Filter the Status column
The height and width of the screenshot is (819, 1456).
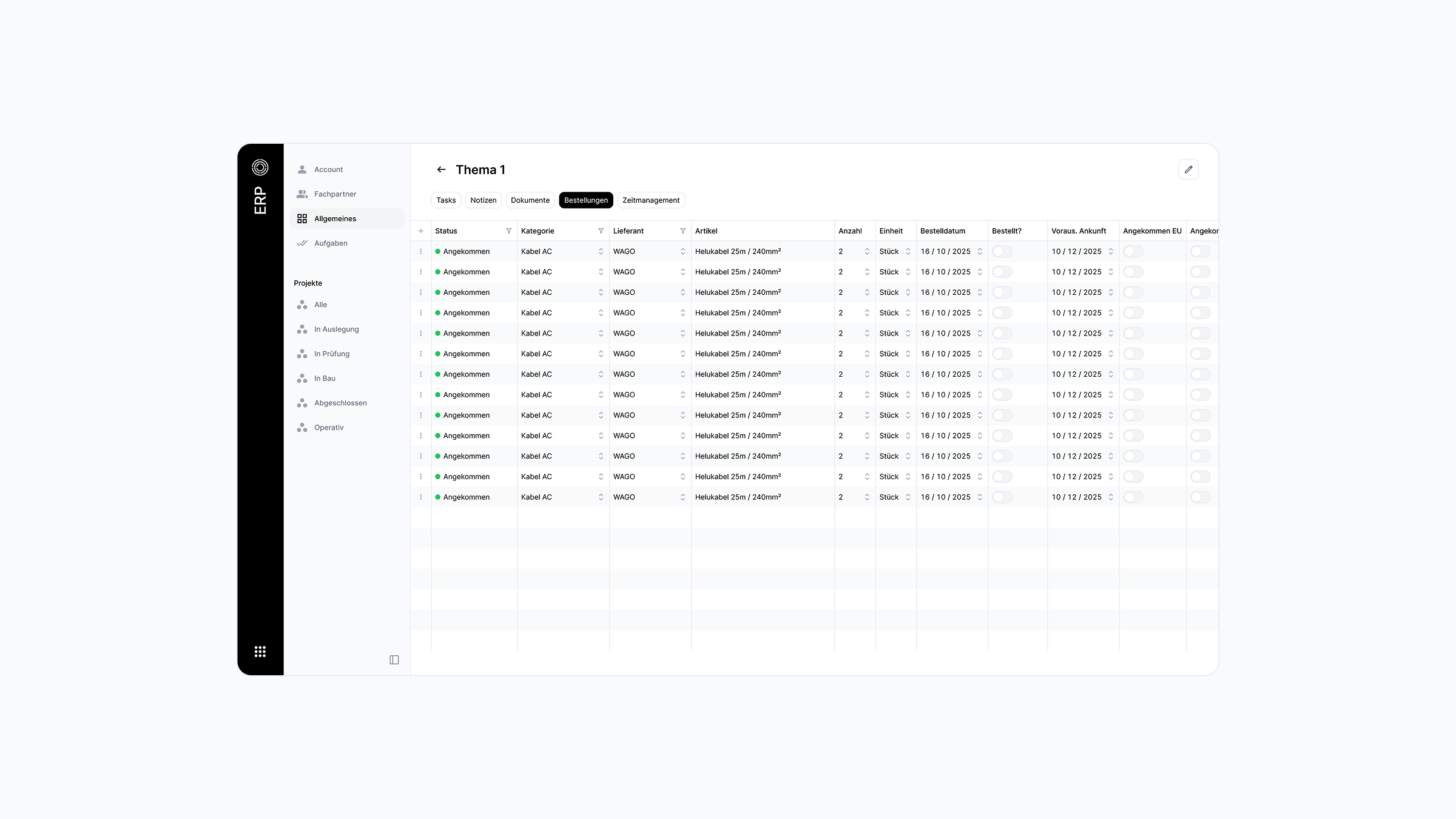pyautogui.click(x=508, y=231)
